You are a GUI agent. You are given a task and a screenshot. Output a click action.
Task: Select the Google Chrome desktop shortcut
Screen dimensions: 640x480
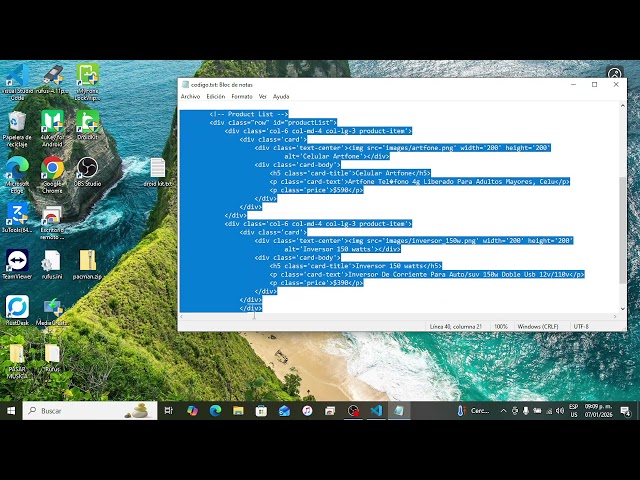pos(52,175)
